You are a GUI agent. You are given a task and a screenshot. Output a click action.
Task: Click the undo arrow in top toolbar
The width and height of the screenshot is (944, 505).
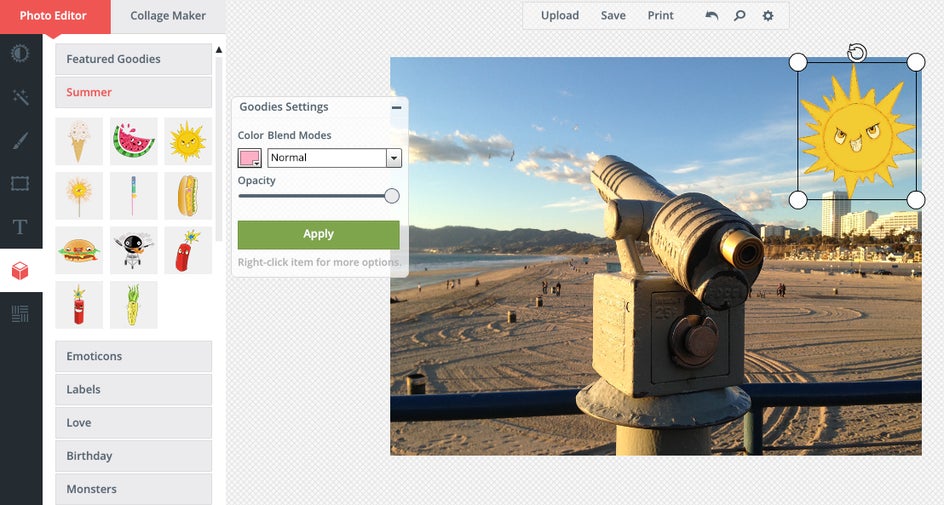pyautogui.click(x=712, y=16)
